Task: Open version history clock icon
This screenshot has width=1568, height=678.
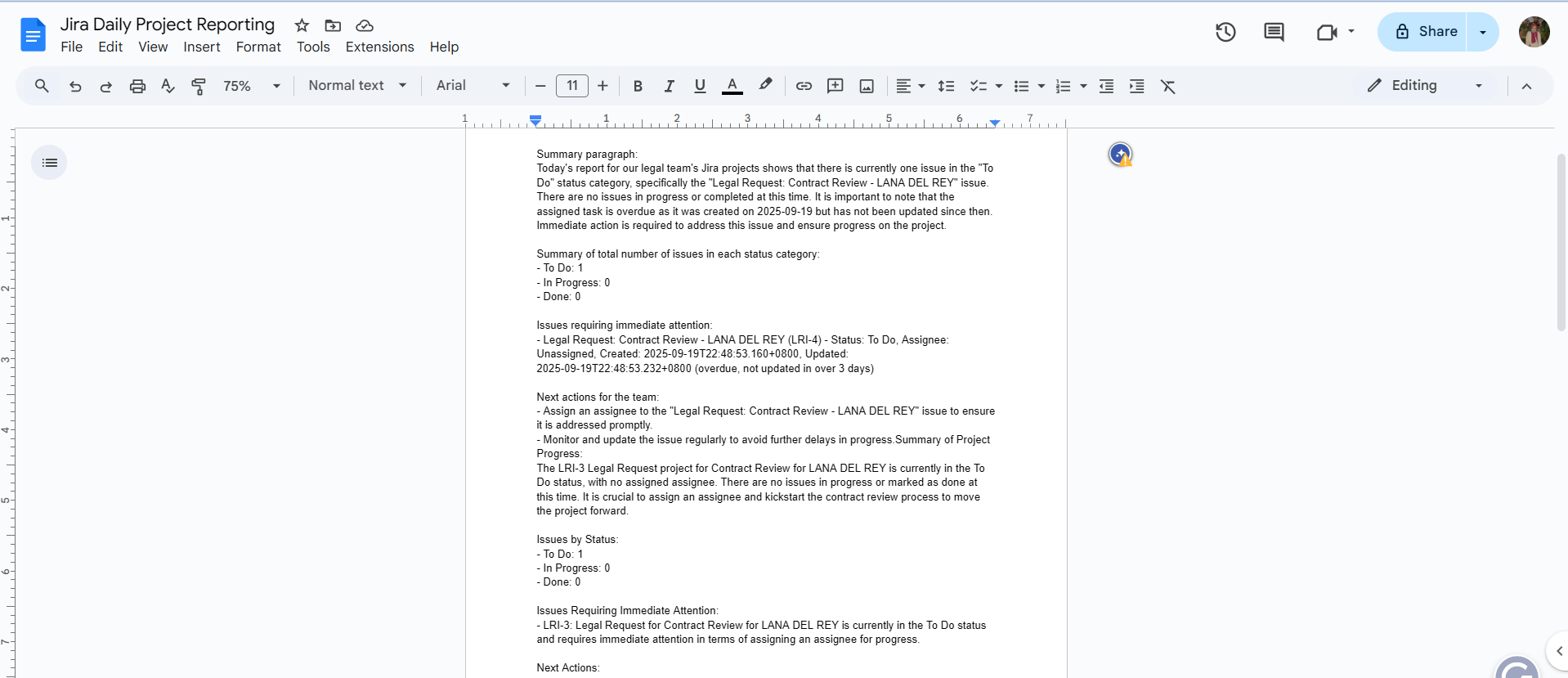Action: pyautogui.click(x=1225, y=32)
